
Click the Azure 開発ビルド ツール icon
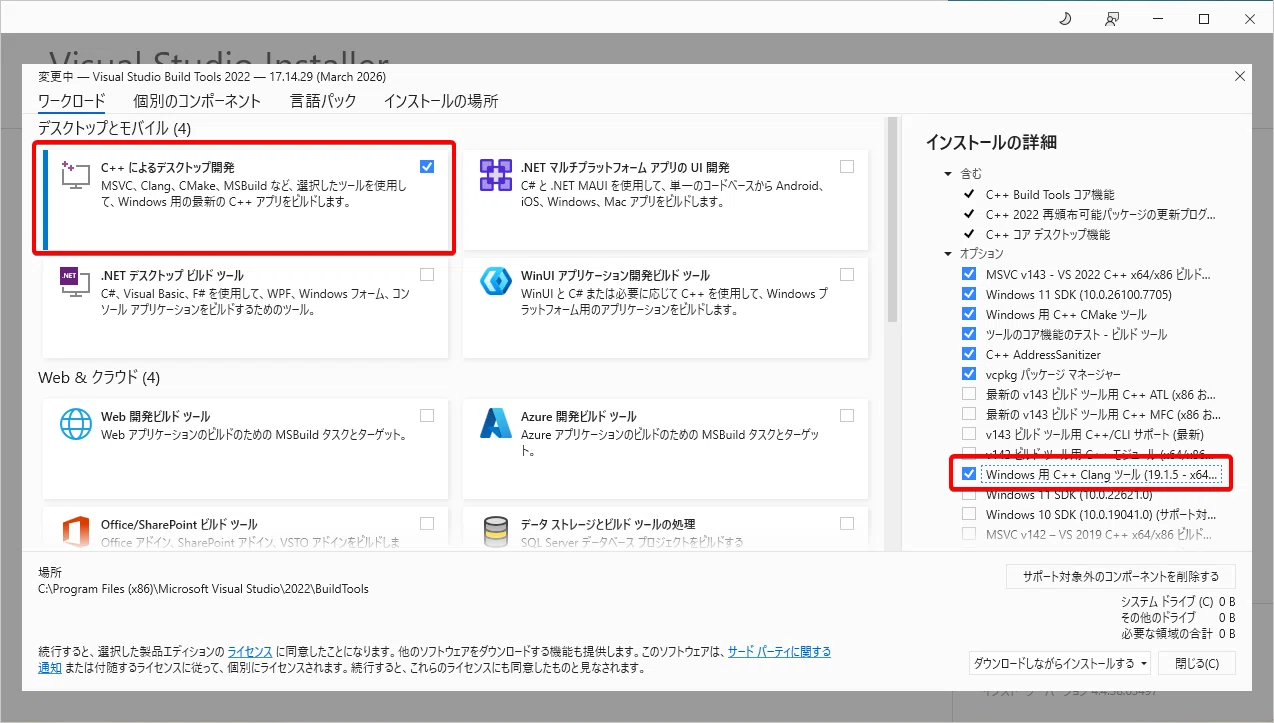(496, 423)
